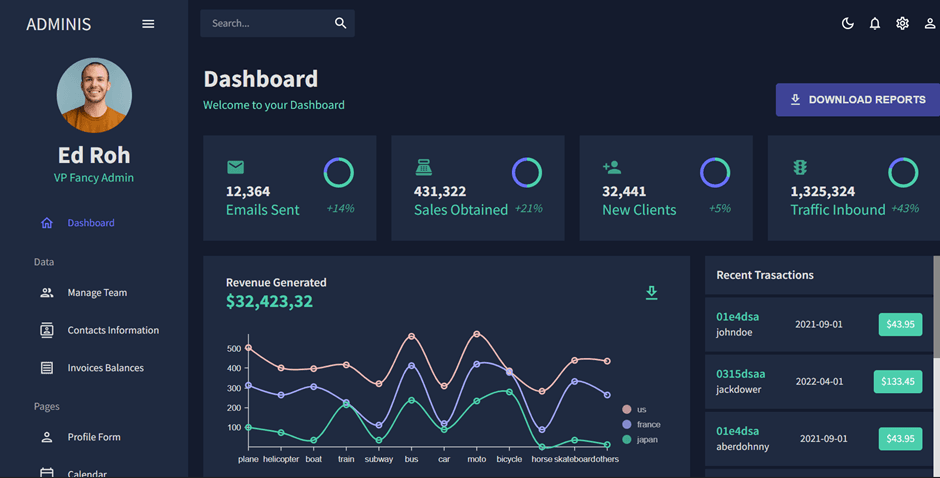Image resolution: width=940 pixels, height=478 pixels.
Task: Open settings gear icon
Action: click(902, 23)
